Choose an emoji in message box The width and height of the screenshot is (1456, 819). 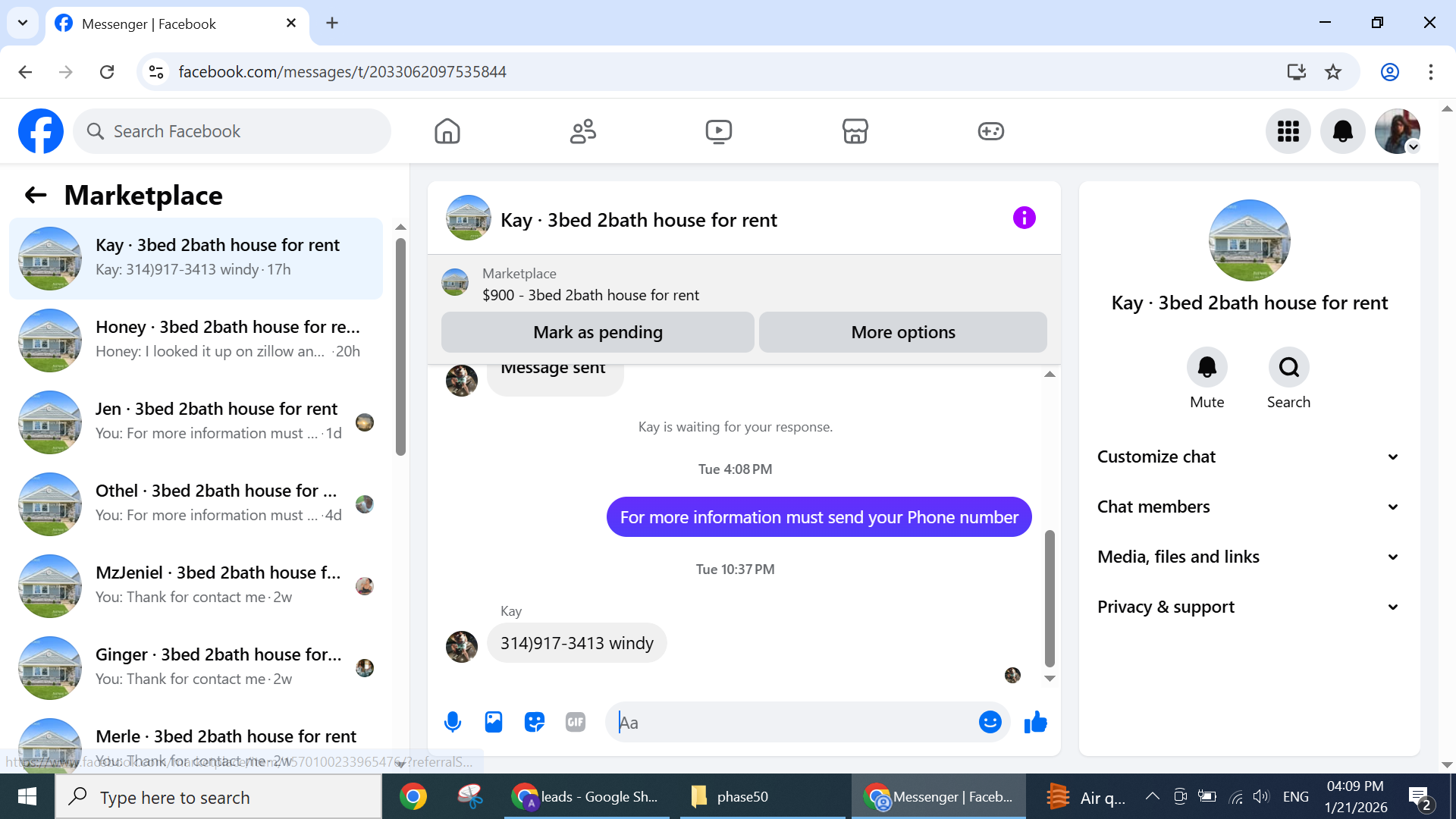pos(990,722)
